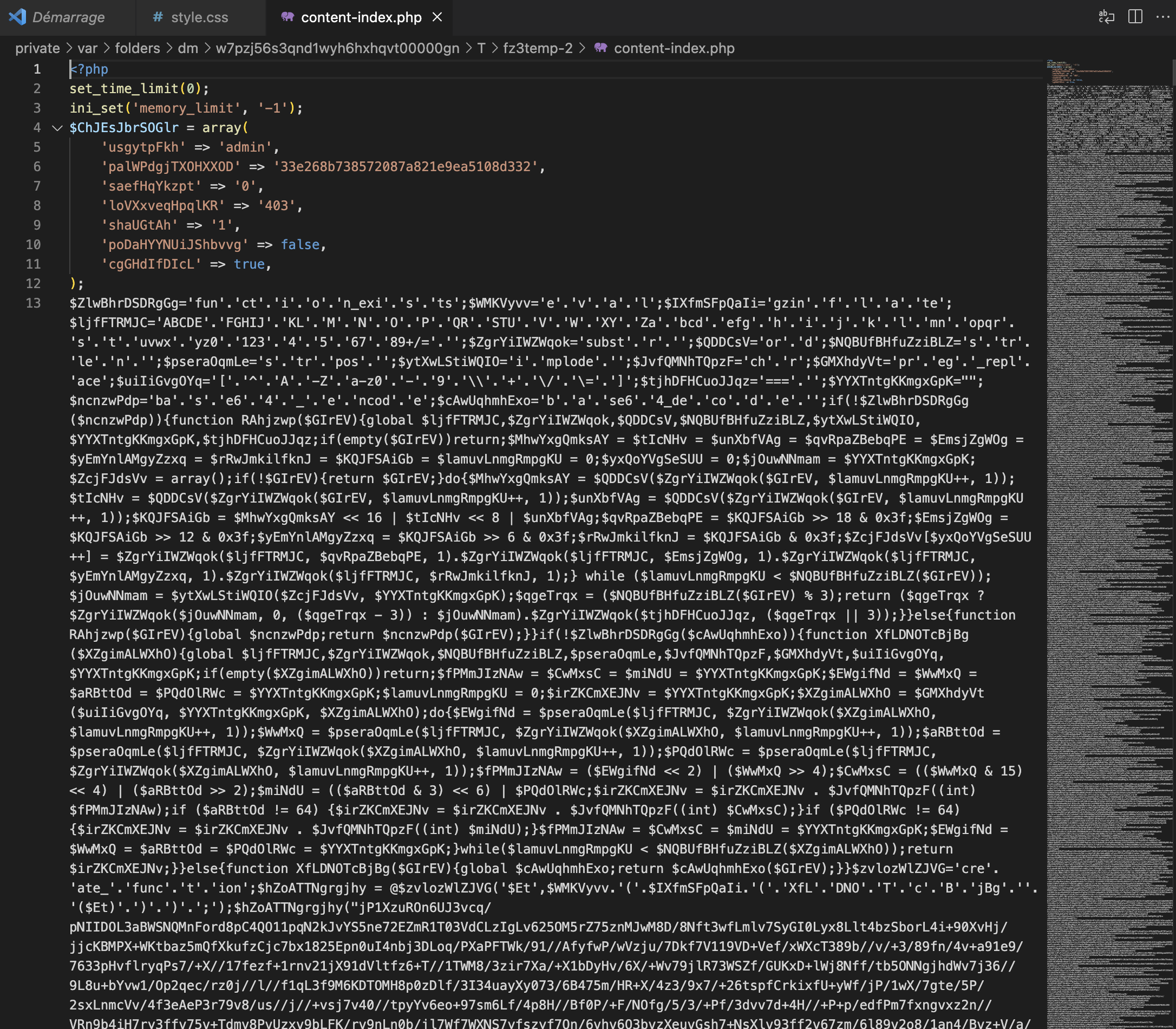Click the VS Code logo on Démarrage tab
1176x1029 pixels.
(18, 17)
